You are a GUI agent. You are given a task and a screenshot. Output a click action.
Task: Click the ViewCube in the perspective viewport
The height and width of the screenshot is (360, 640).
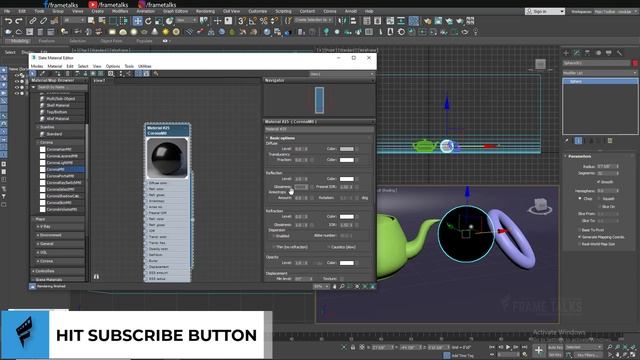coord(540,205)
